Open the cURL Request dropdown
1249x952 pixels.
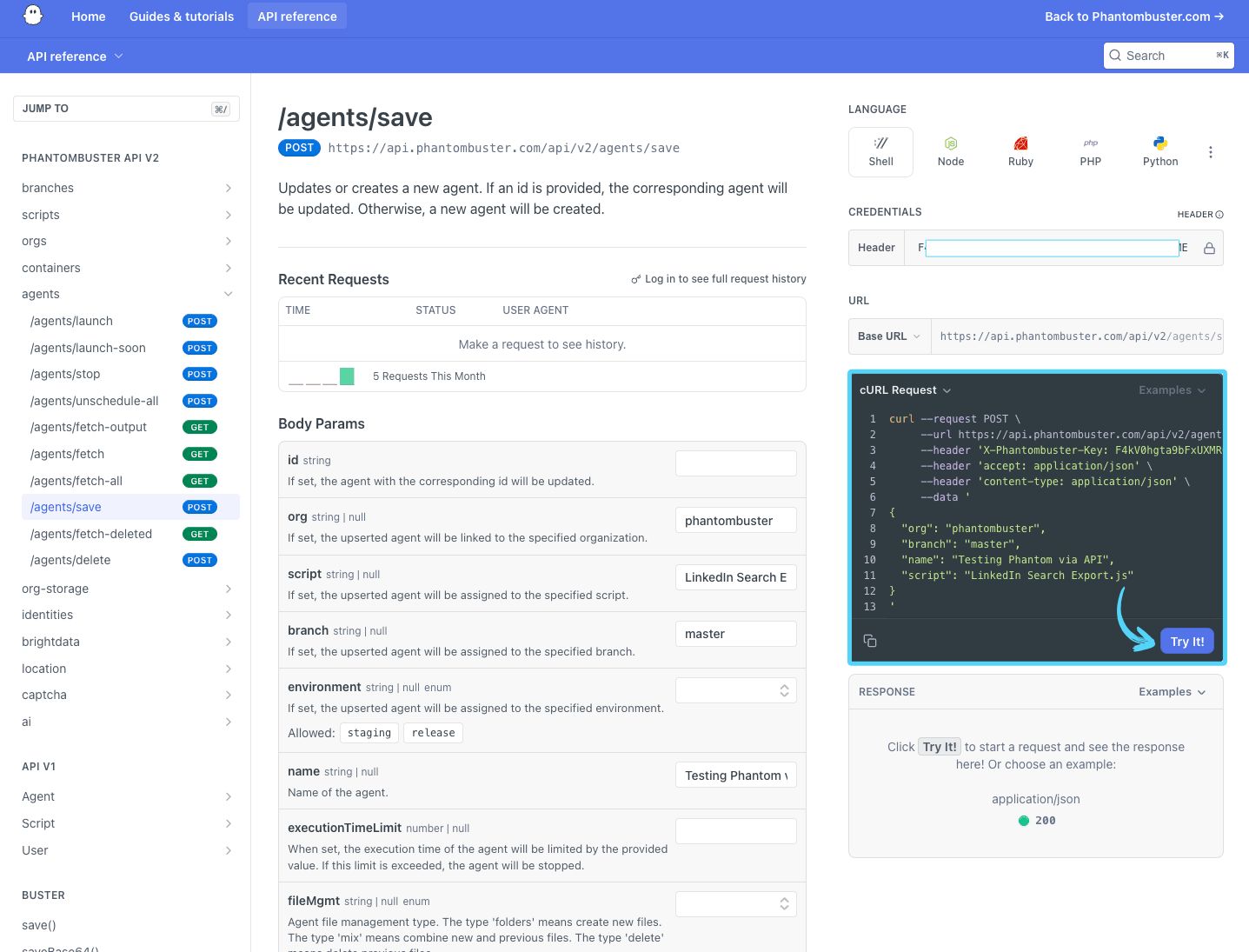coord(906,390)
